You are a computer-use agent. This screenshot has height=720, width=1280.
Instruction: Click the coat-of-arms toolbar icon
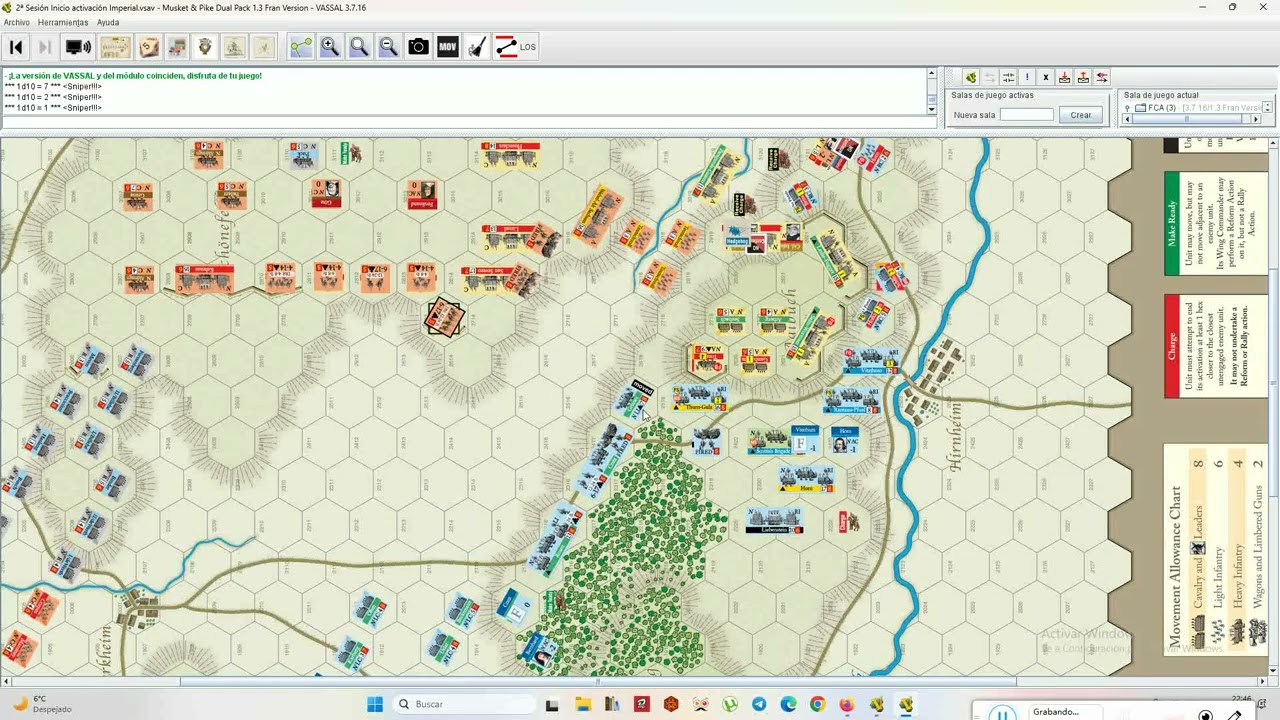pyautogui.click(x=205, y=46)
